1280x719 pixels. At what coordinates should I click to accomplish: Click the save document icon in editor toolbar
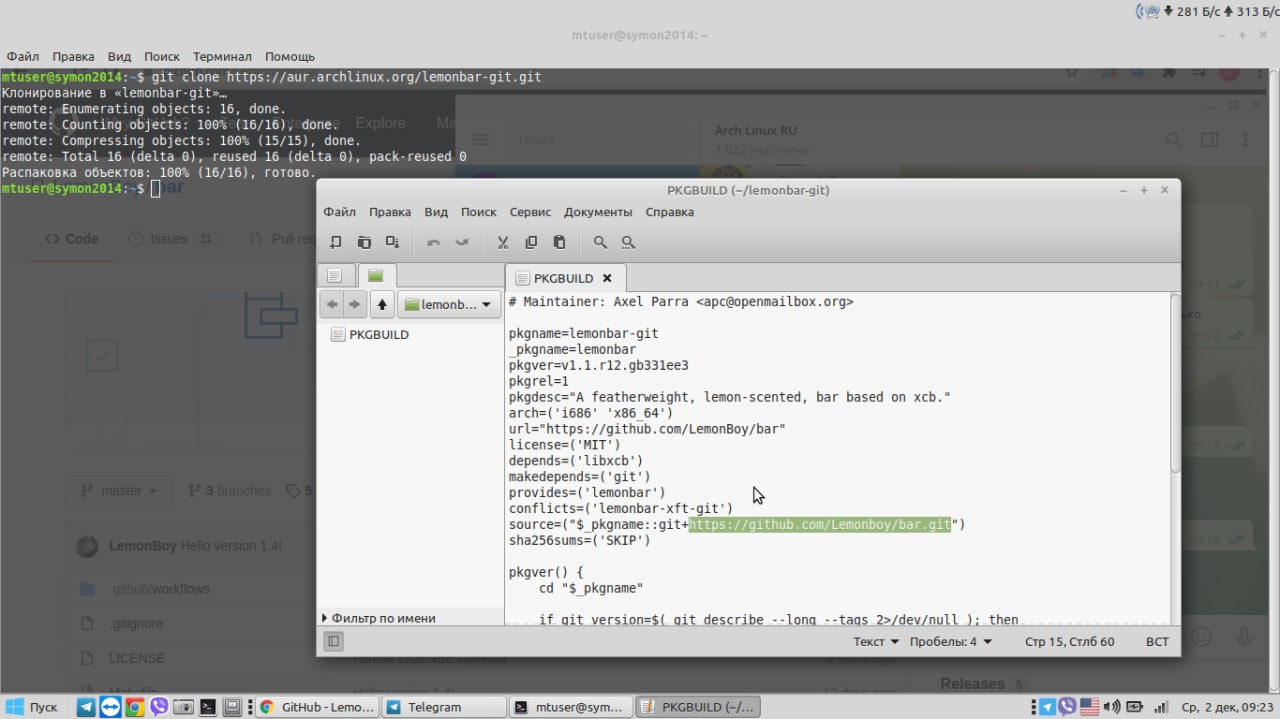tap(393, 242)
